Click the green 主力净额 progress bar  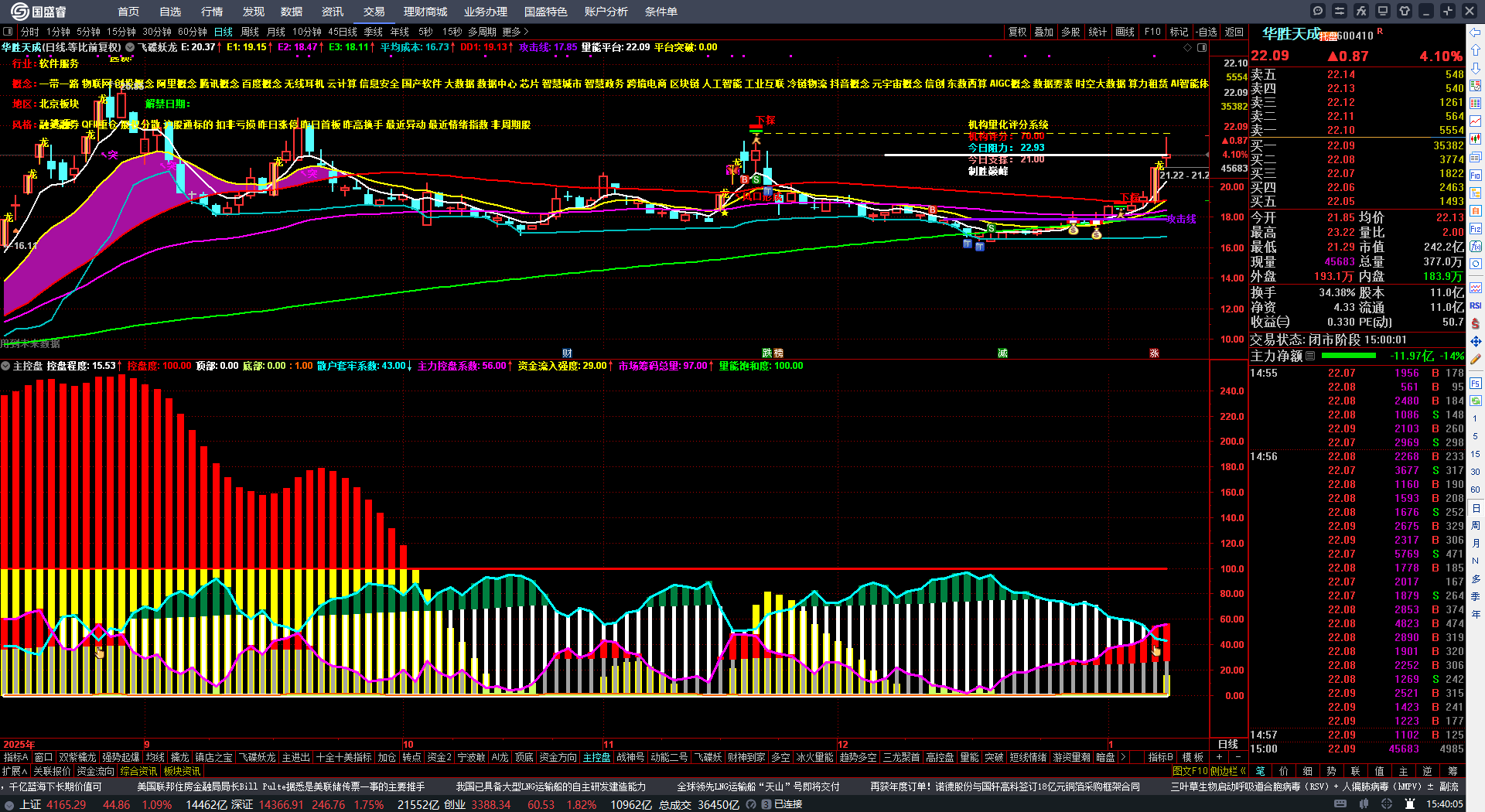point(1349,357)
